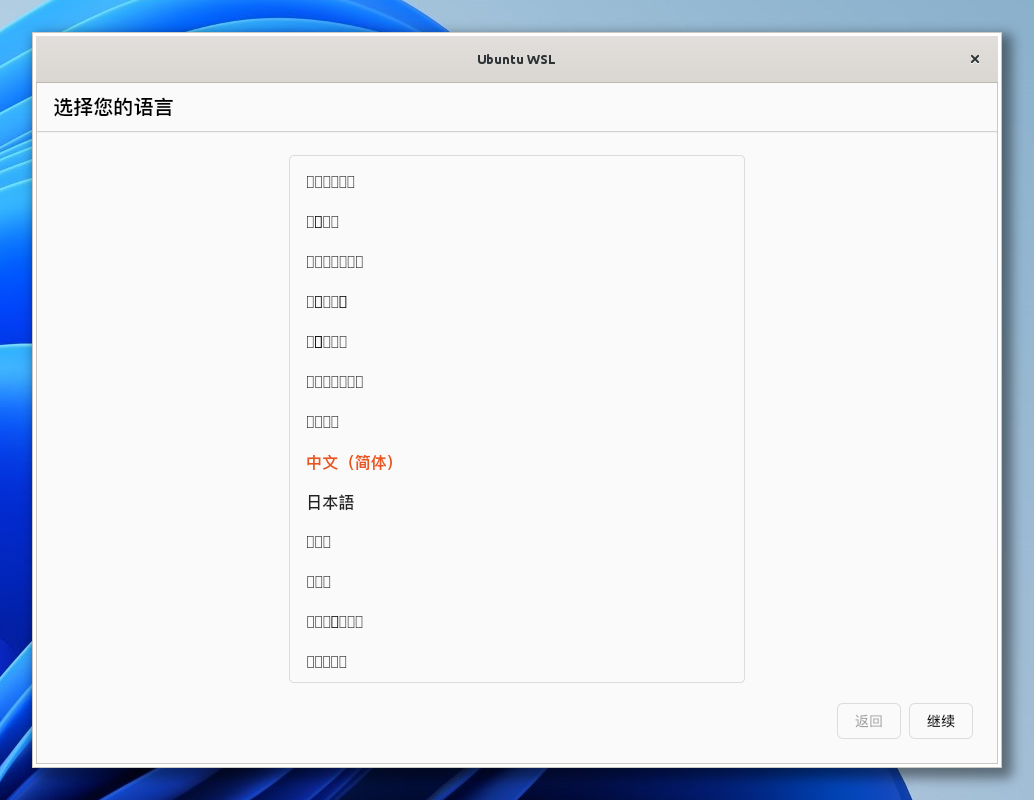Select the fourth entry in the language list

click(x=327, y=302)
